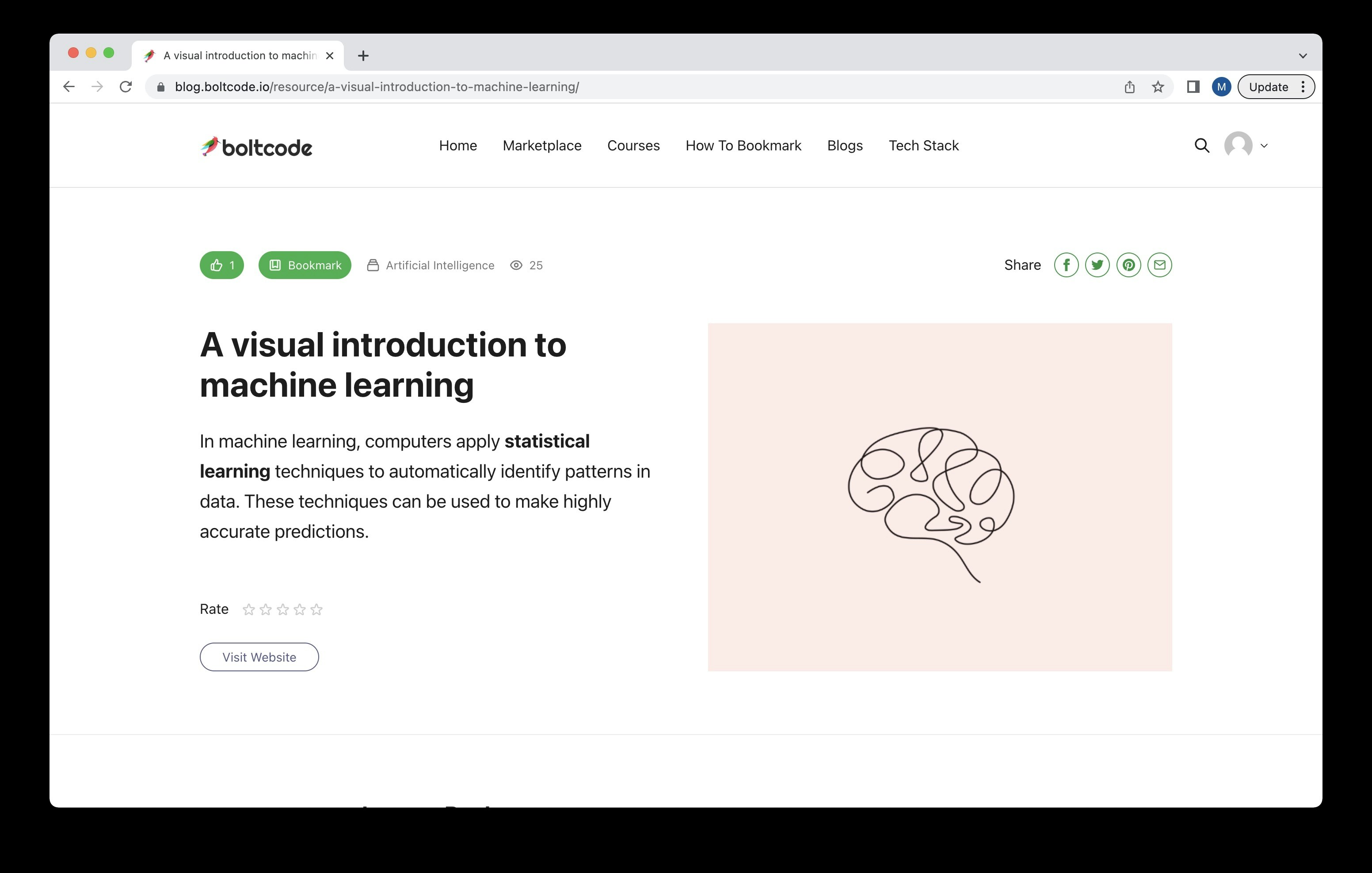Open Courses menu item

tap(633, 145)
